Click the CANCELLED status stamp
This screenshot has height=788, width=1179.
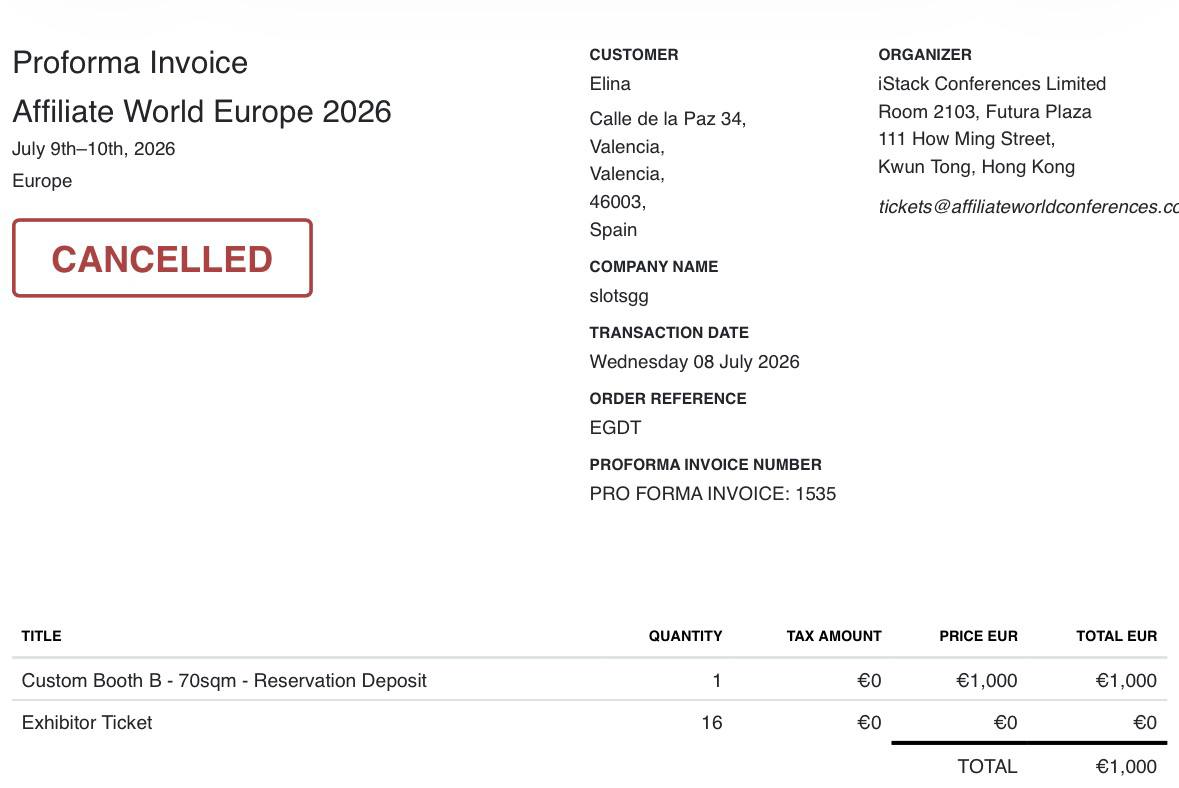[x=162, y=258]
